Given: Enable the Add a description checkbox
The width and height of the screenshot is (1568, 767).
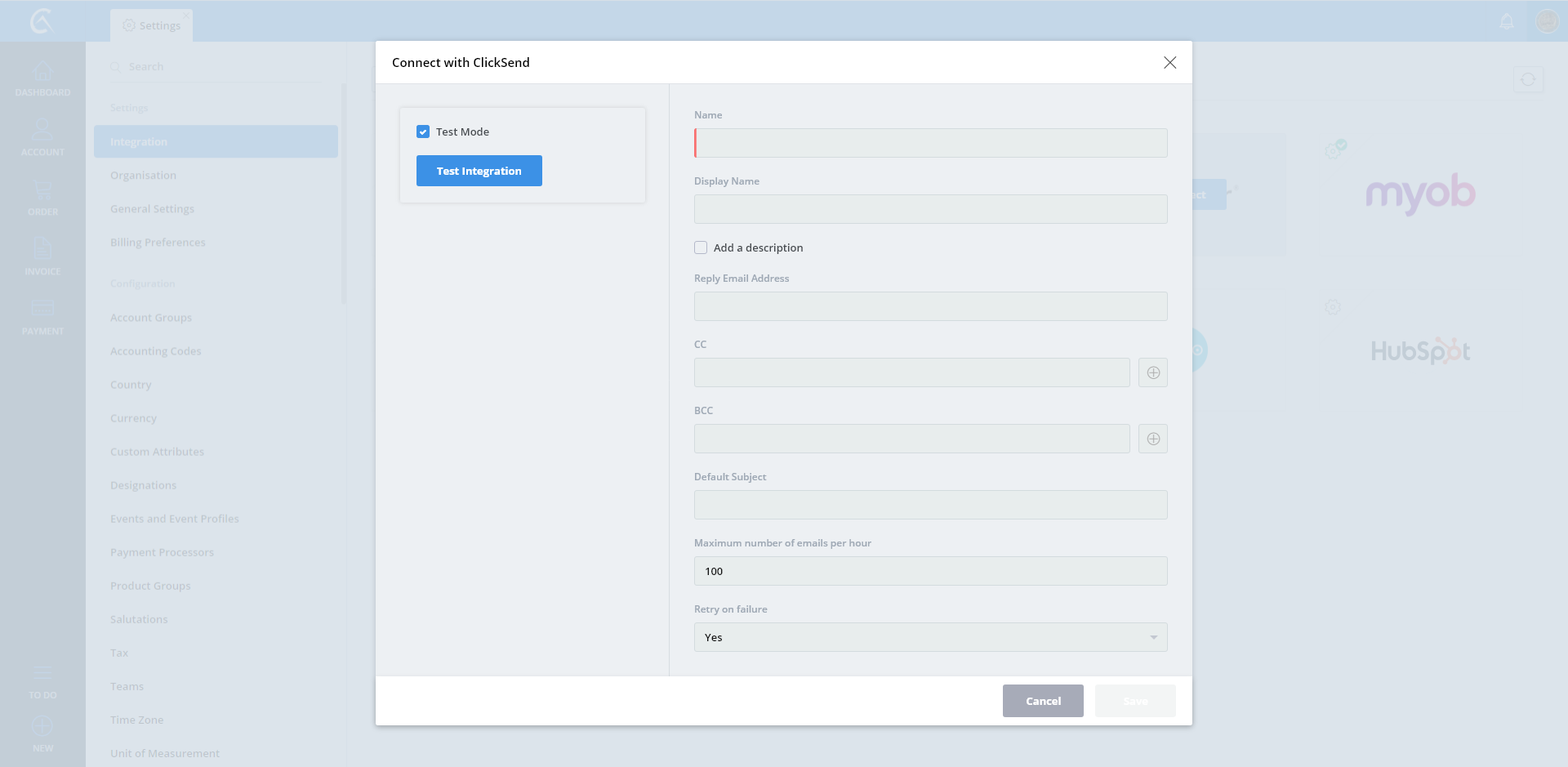Looking at the screenshot, I should (x=701, y=247).
